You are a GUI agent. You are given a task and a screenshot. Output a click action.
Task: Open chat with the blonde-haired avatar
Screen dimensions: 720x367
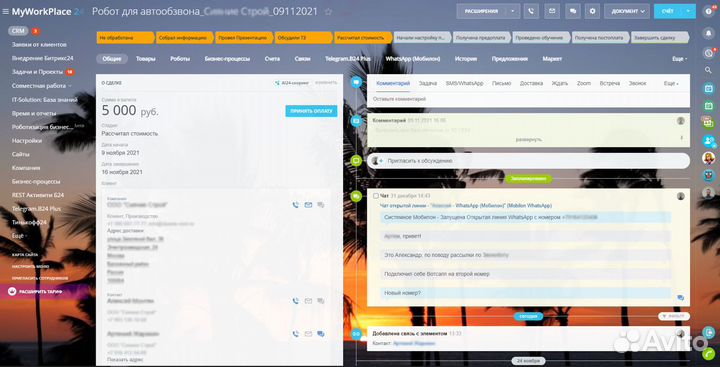click(x=709, y=158)
